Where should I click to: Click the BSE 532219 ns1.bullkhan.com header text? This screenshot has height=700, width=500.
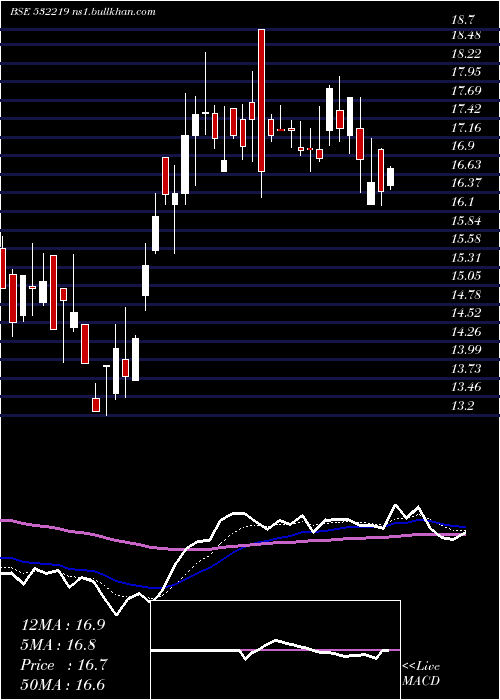click(x=83, y=12)
